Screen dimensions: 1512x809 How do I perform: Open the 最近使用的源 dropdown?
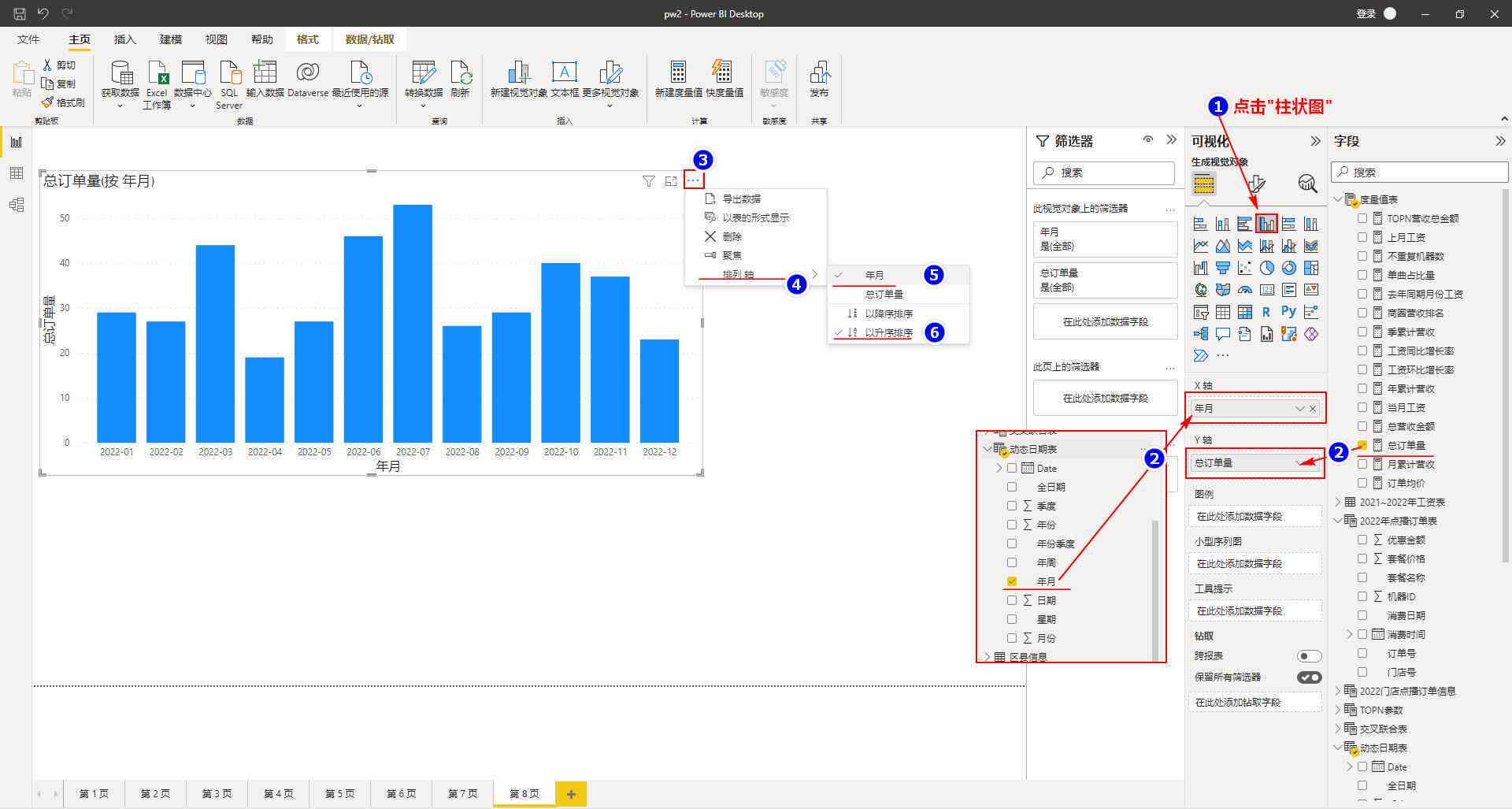coord(360,106)
